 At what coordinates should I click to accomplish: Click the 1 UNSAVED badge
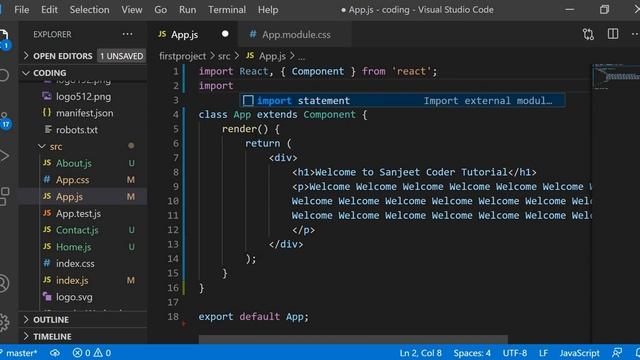(122, 56)
